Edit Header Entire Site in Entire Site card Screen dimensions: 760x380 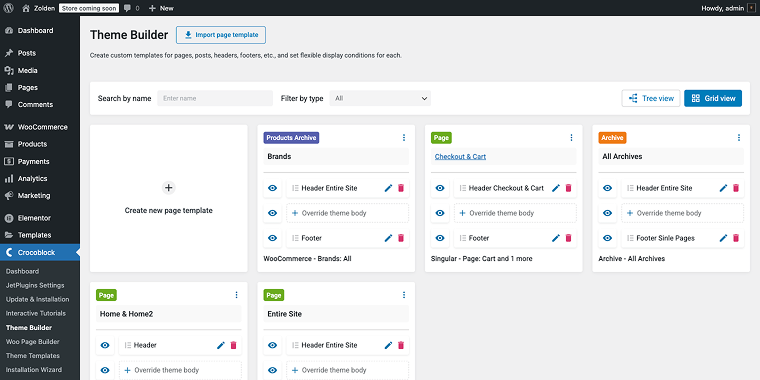[x=388, y=345]
